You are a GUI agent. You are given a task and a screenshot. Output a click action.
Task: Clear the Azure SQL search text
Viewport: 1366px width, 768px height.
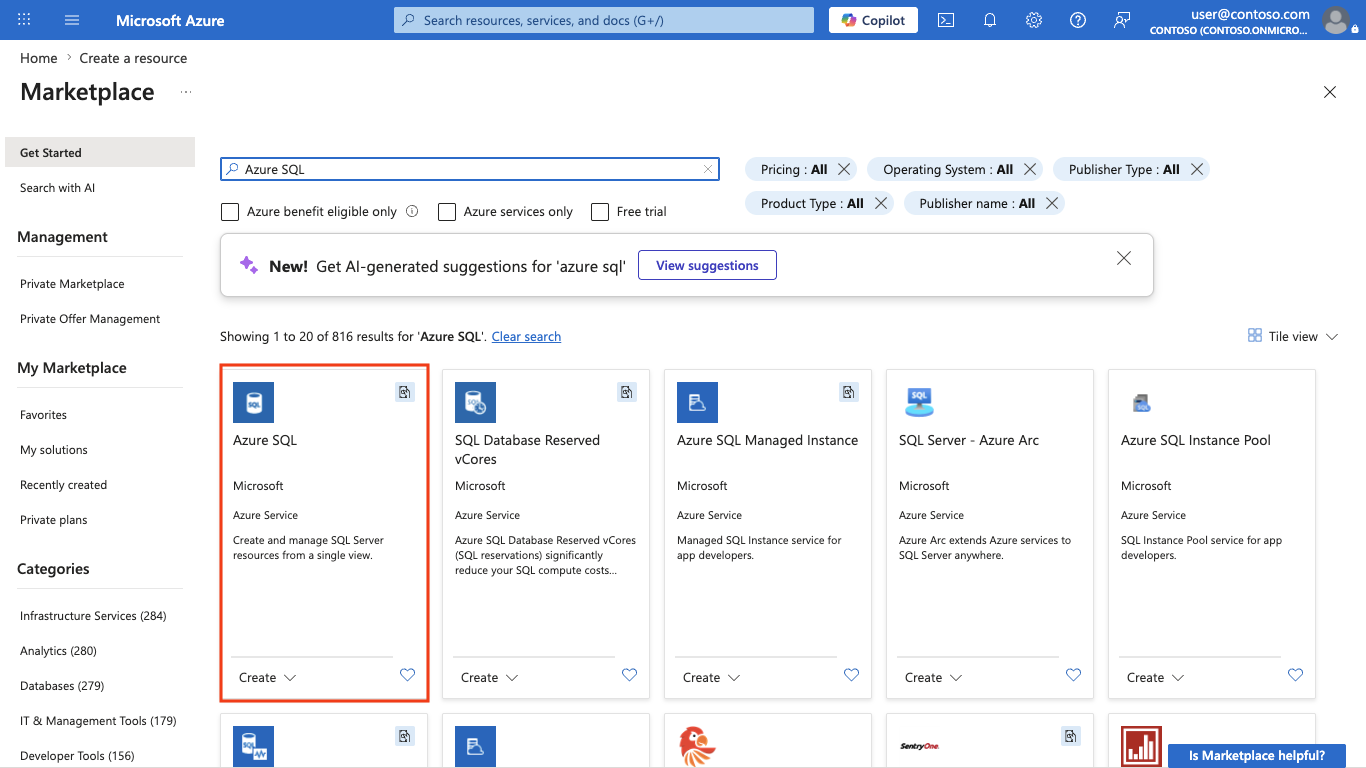[708, 169]
